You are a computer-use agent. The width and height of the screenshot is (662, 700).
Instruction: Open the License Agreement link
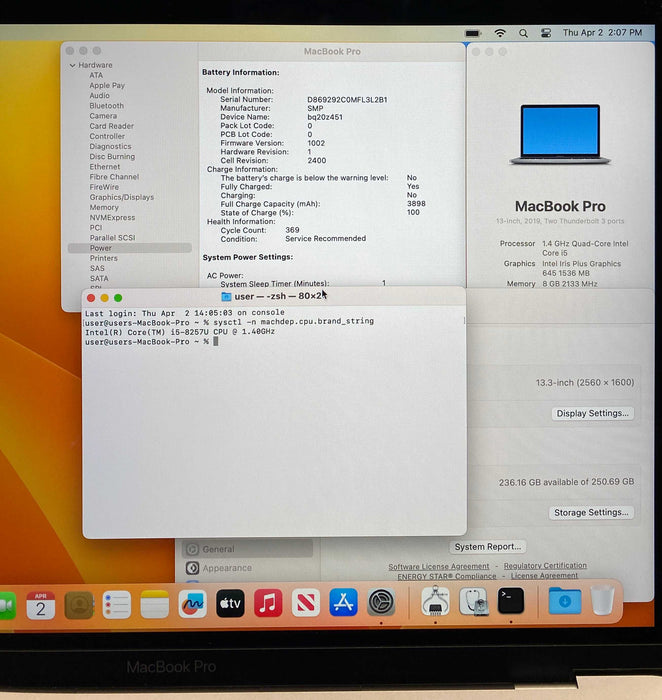544,576
